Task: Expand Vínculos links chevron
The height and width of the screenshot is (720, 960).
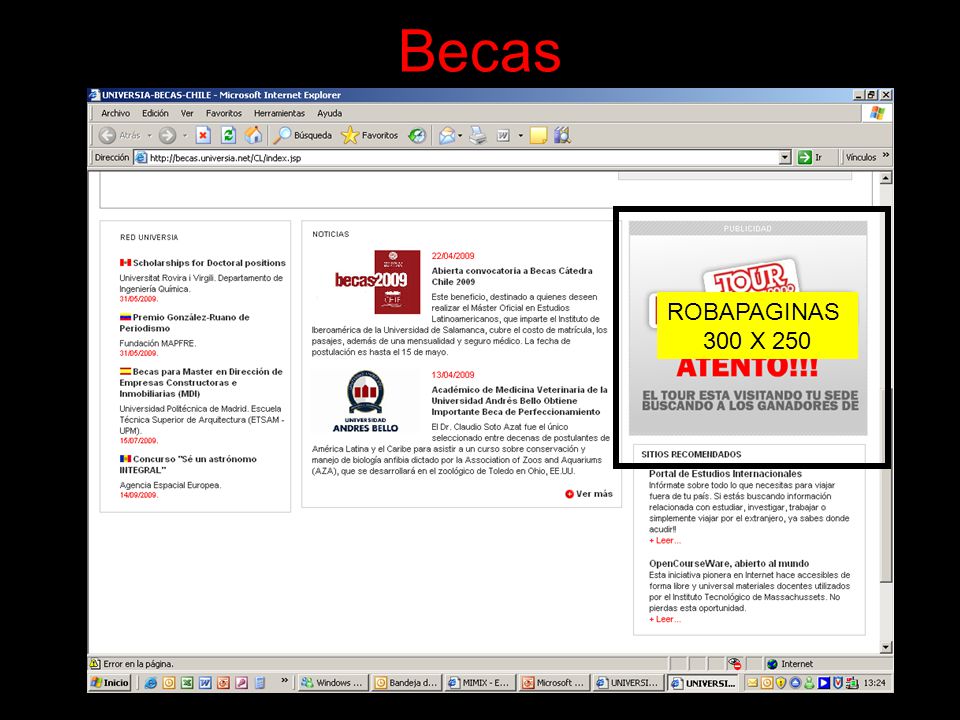Action: (x=886, y=156)
